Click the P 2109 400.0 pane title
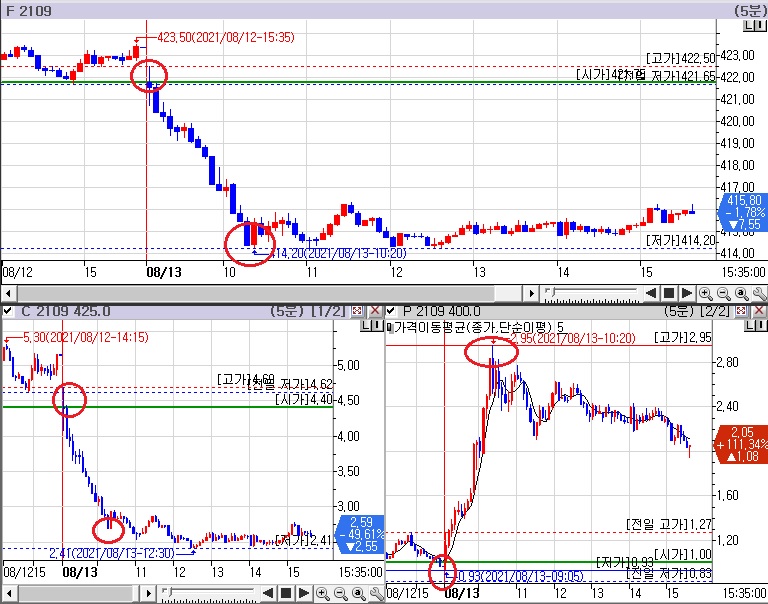Viewport: 768px width, 604px height. (x=442, y=311)
